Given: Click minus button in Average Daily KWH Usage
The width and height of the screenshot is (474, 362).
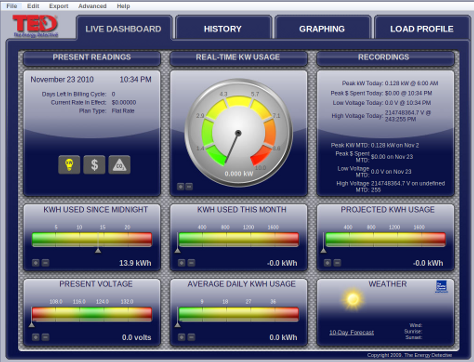Looking at the screenshot, I should (191, 337).
